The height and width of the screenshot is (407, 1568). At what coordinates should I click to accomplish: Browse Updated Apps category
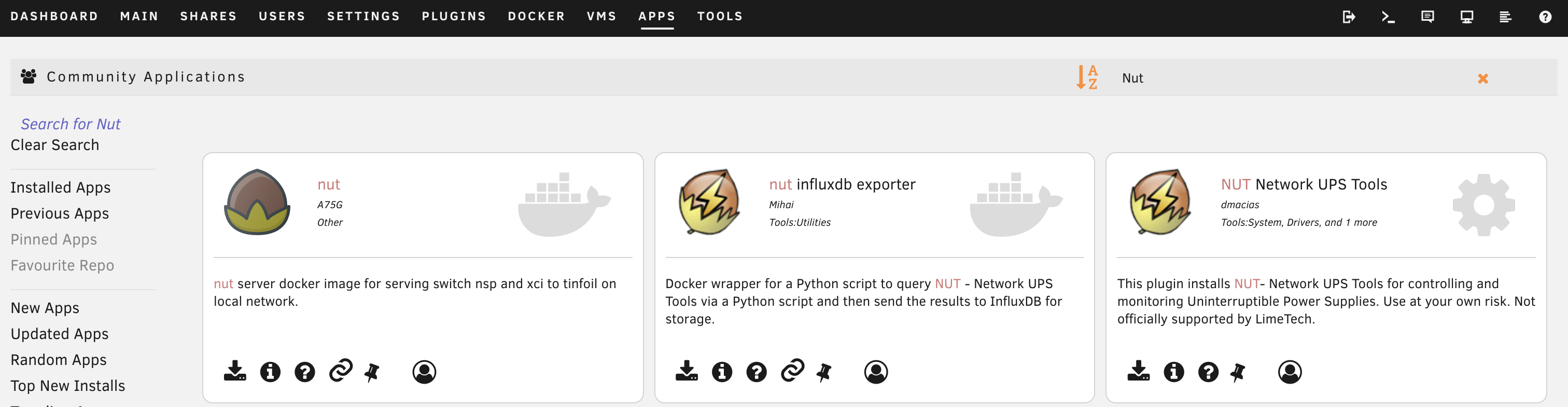60,334
